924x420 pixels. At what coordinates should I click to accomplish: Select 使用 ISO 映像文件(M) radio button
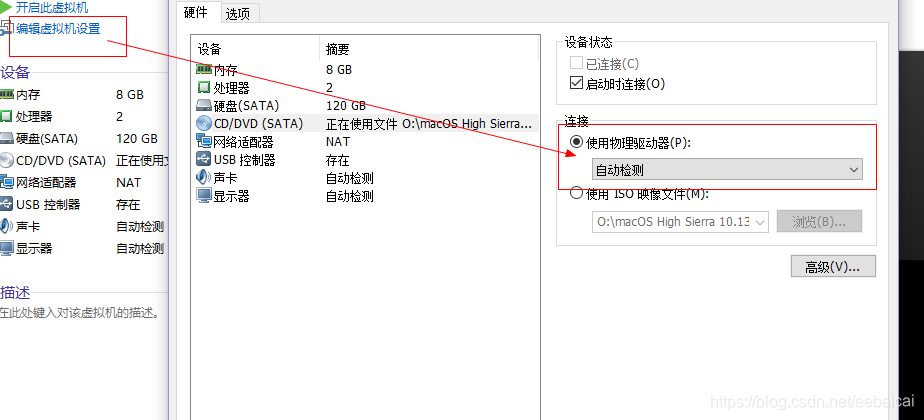click(576, 193)
